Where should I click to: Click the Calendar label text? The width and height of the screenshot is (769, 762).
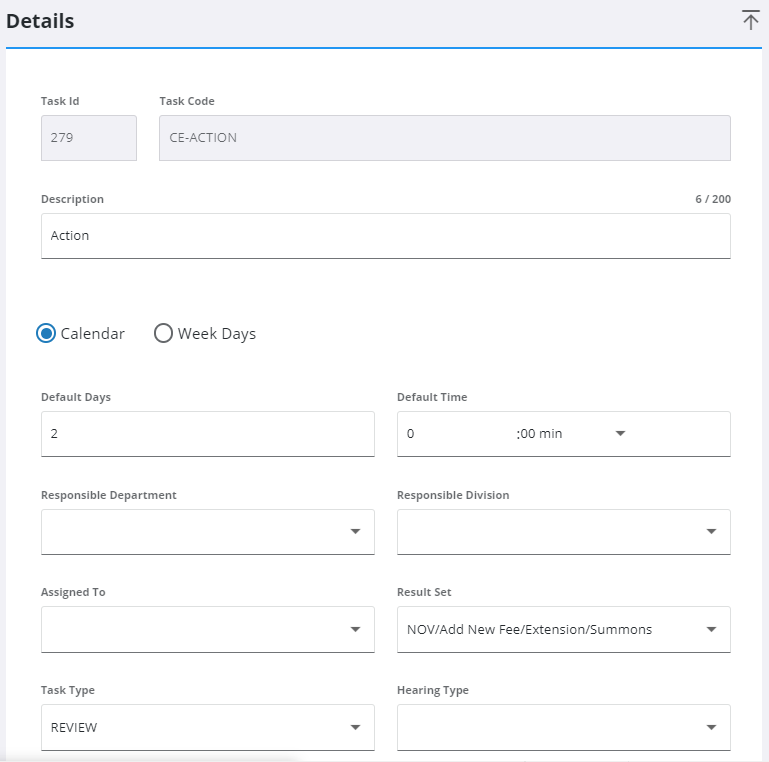(92, 334)
